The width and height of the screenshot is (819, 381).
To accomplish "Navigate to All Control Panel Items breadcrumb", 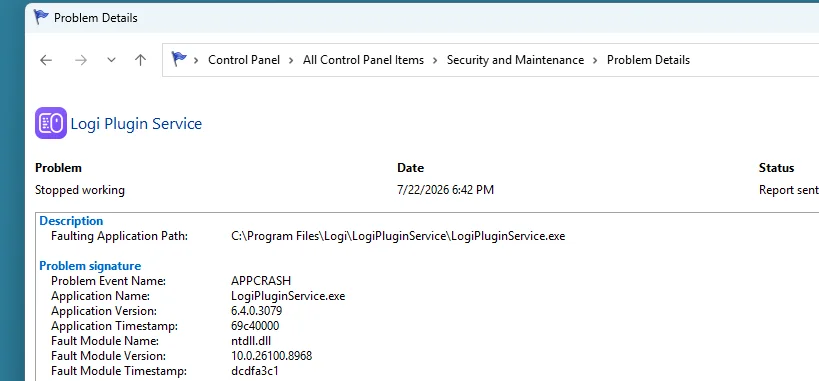I will tap(364, 60).
